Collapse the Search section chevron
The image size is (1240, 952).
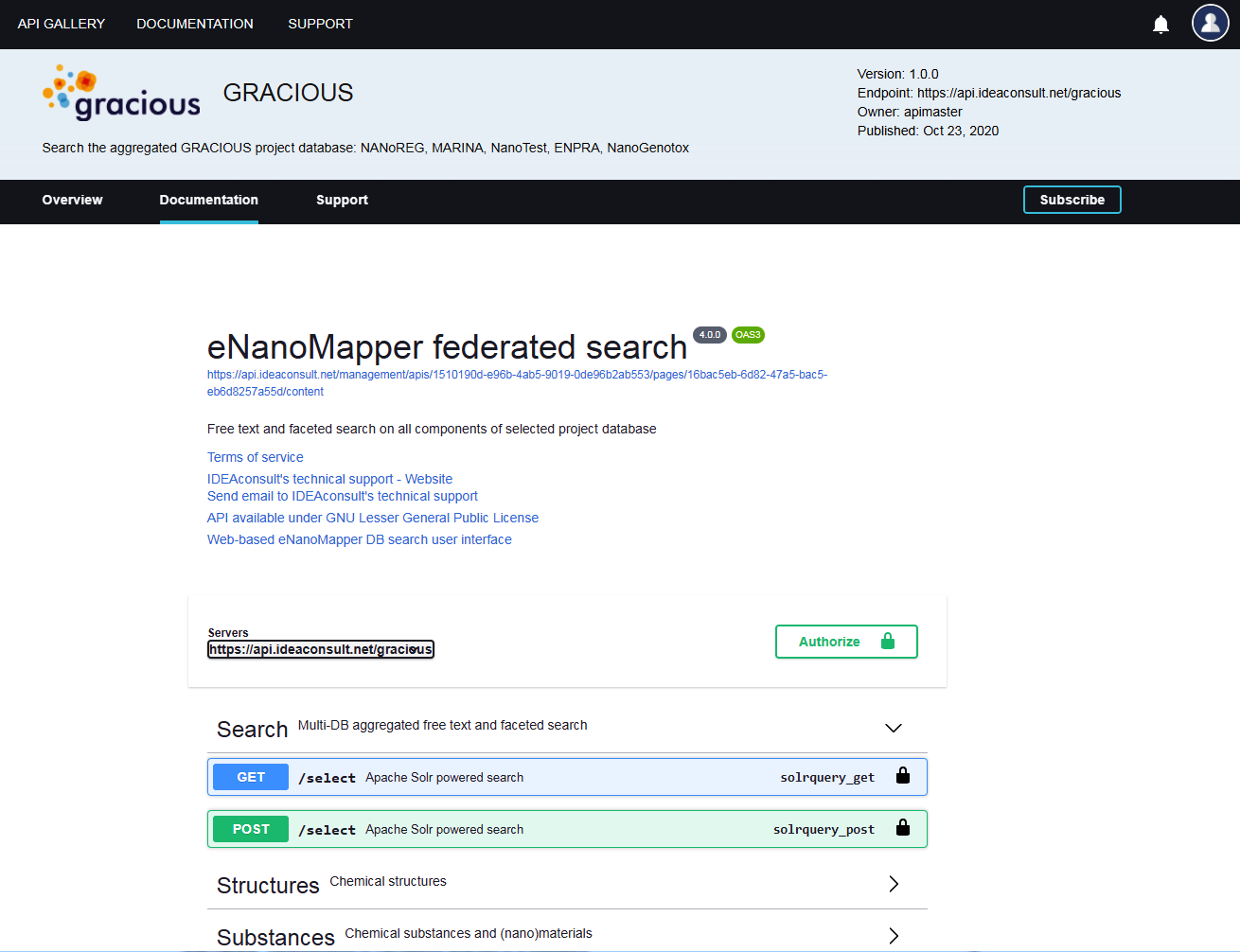(893, 728)
